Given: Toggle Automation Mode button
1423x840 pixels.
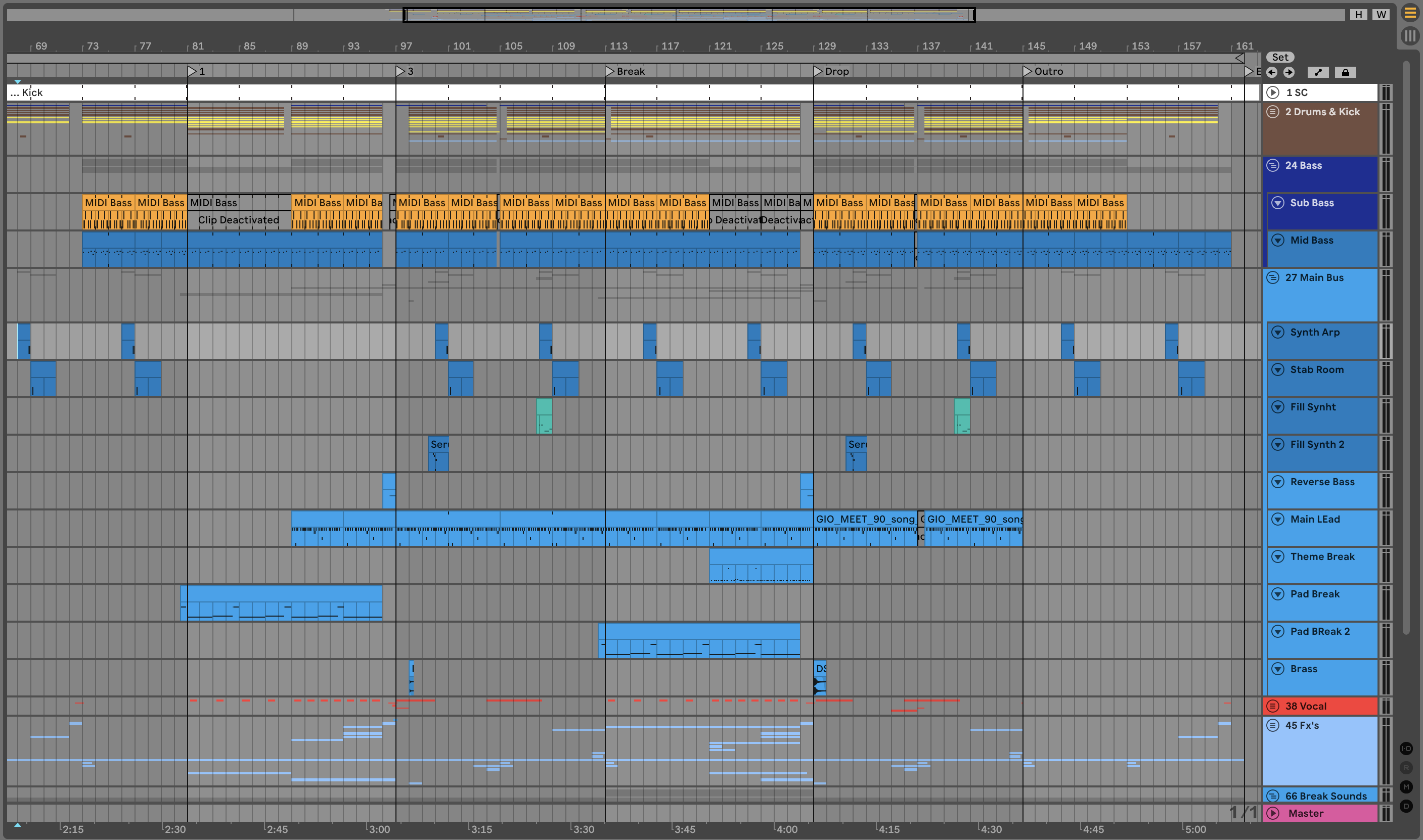Looking at the screenshot, I should [x=1318, y=72].
